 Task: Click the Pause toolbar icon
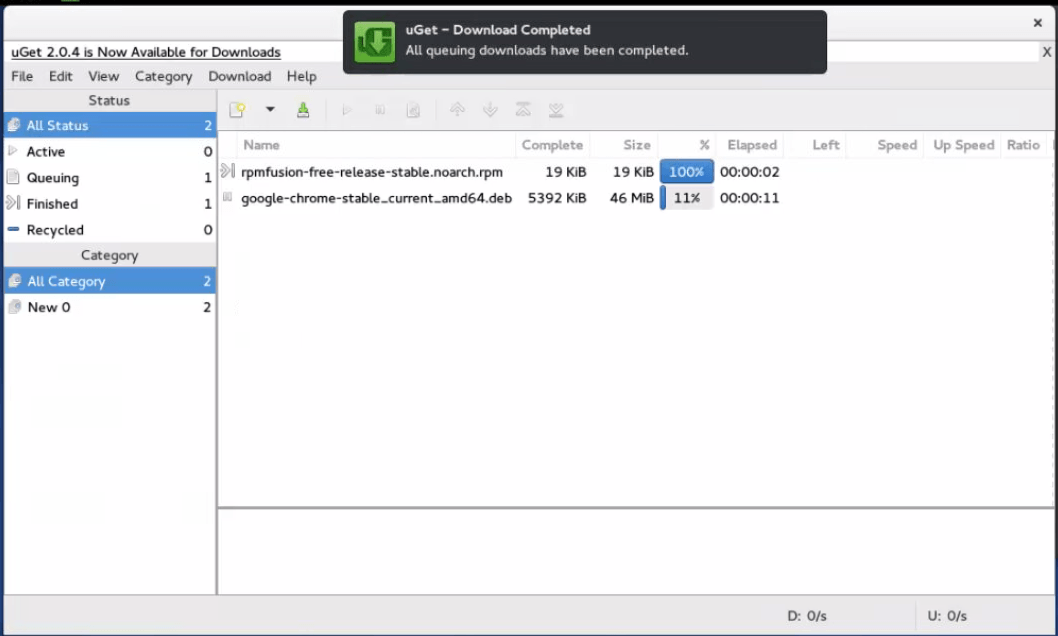click(380, 110)
